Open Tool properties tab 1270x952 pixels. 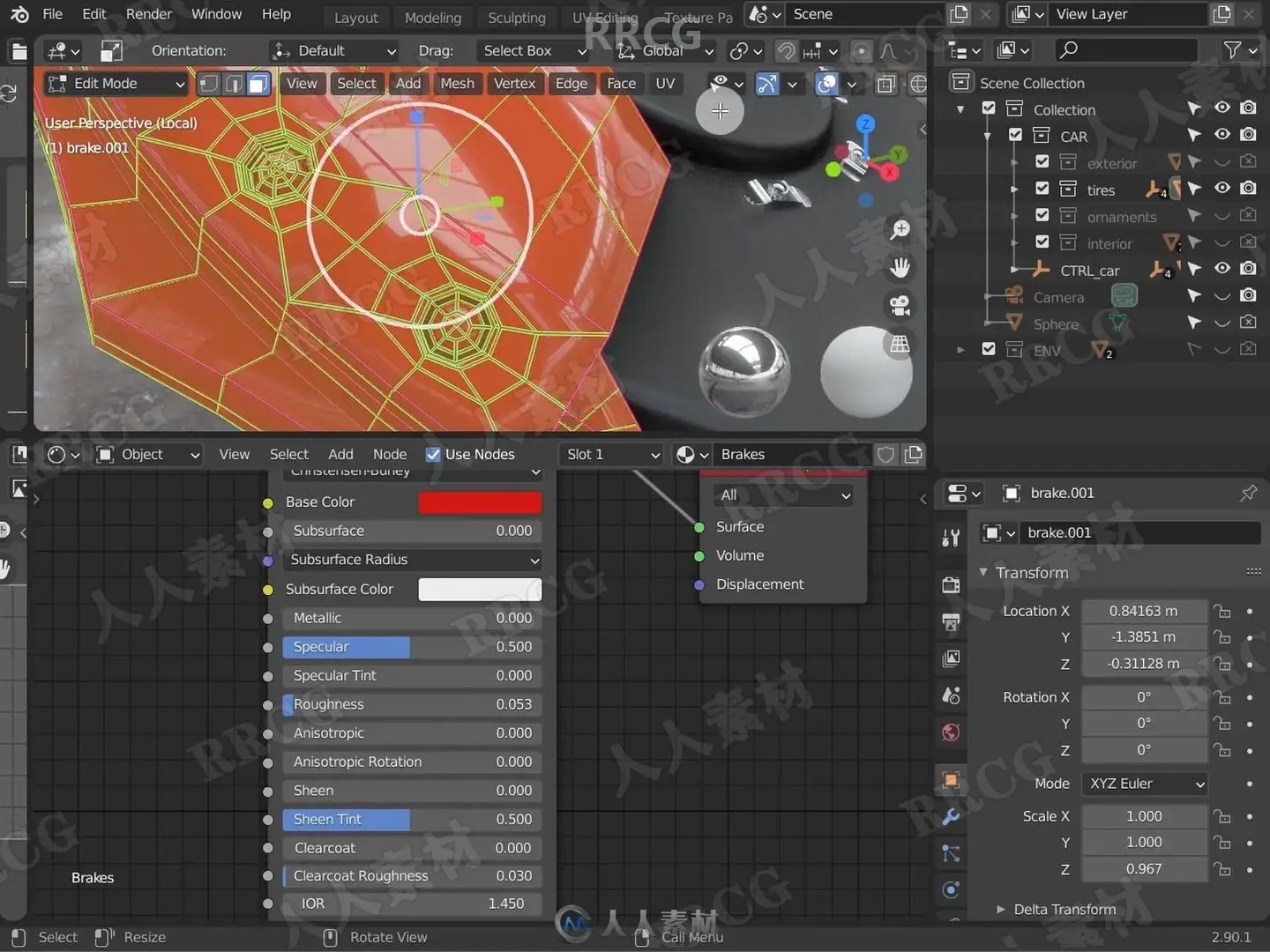tap(951, 538)
